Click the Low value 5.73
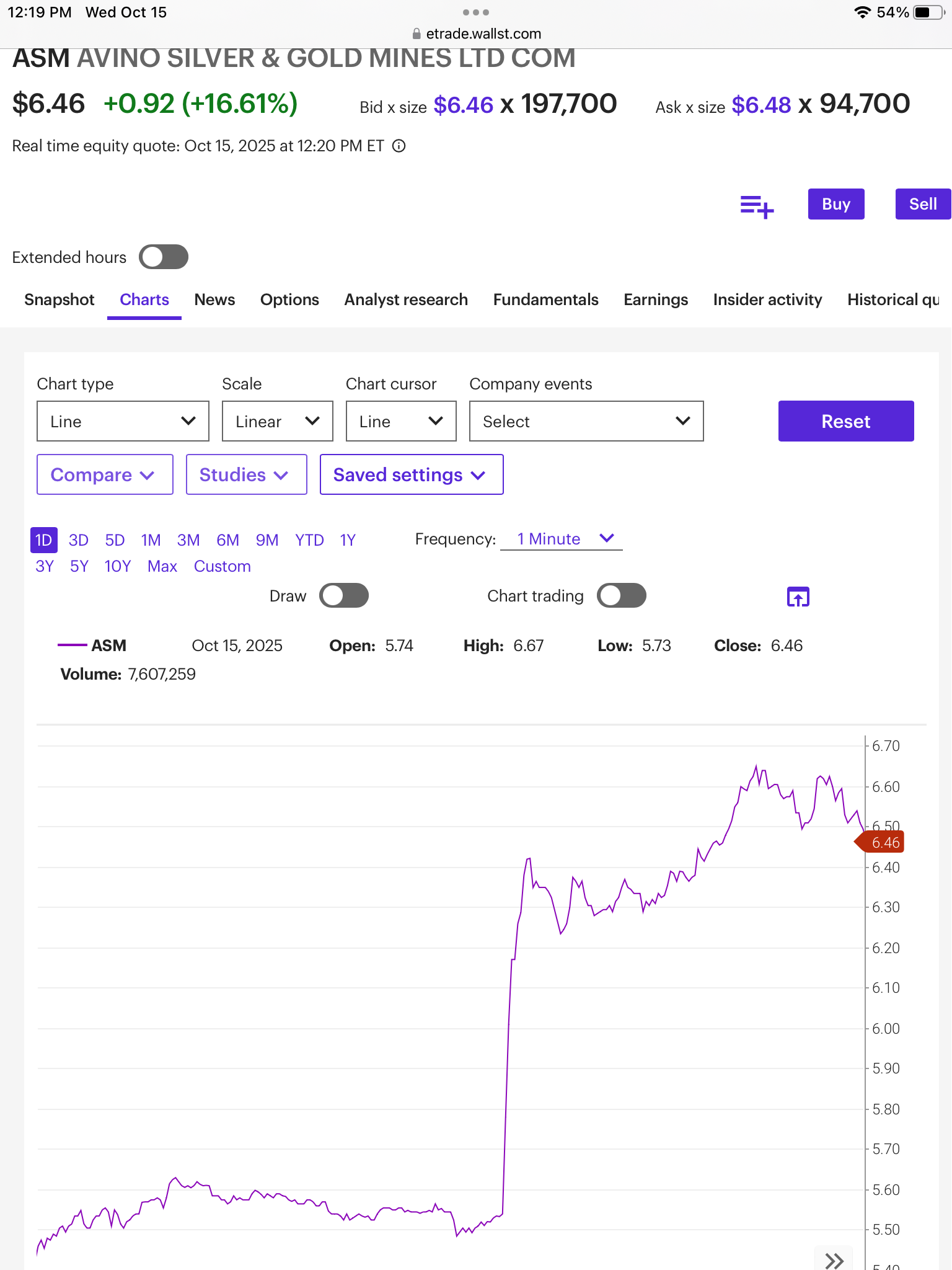This screenshot has width=952, height=1270. click(656, 646)
